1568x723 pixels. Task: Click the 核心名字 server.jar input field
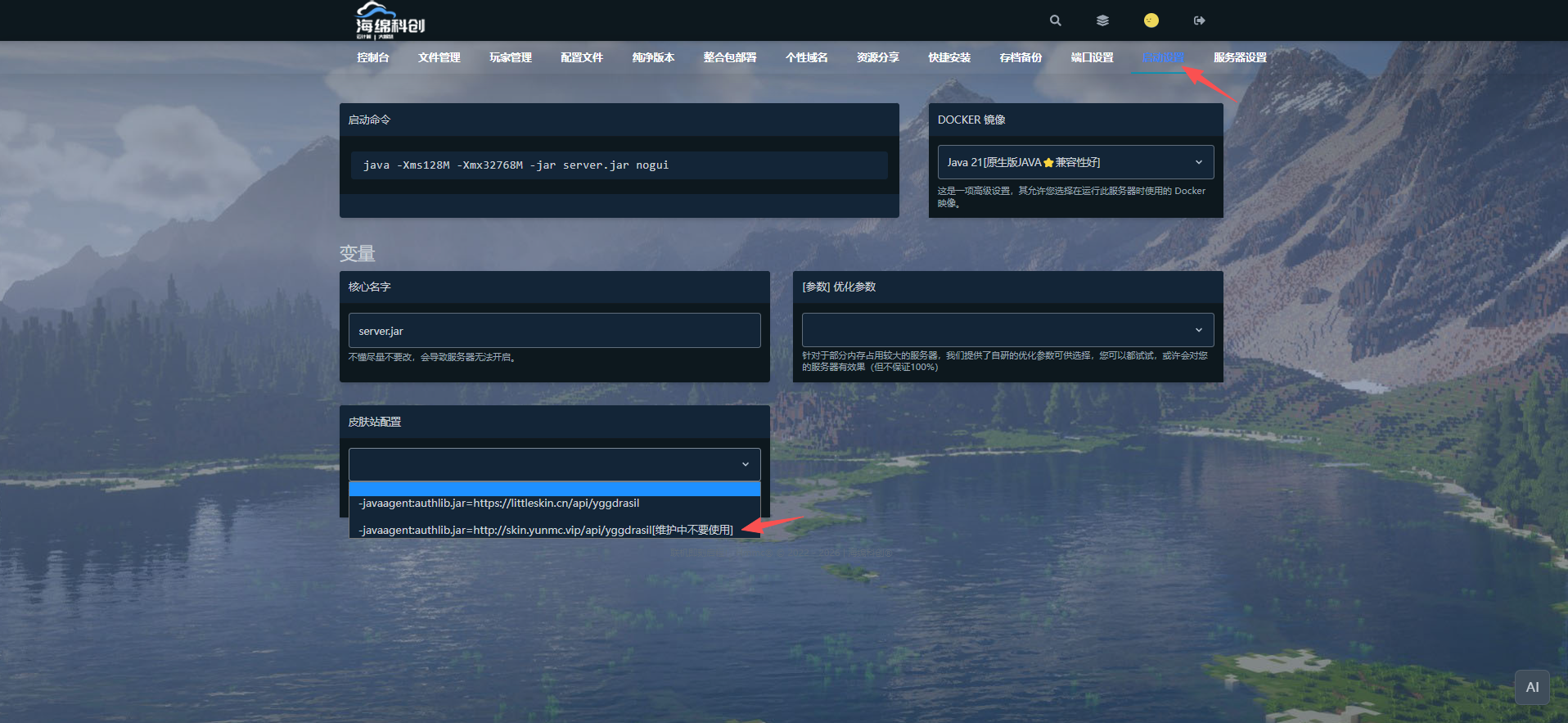tap(554, 331)
